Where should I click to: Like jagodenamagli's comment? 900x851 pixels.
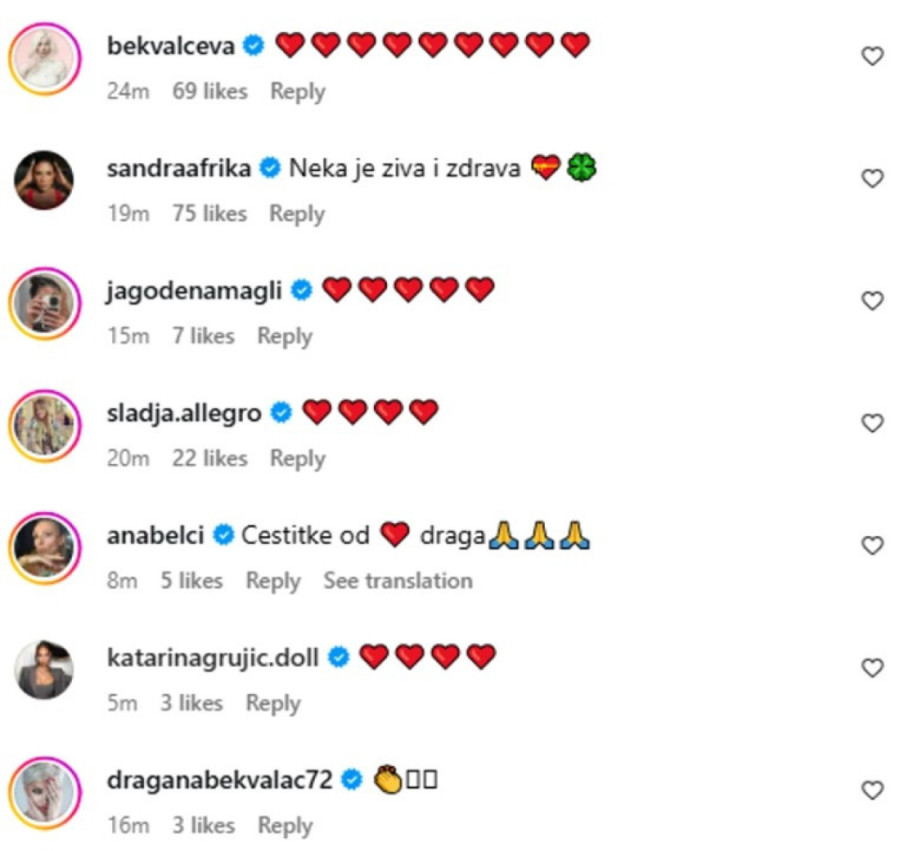coord(872,301)
